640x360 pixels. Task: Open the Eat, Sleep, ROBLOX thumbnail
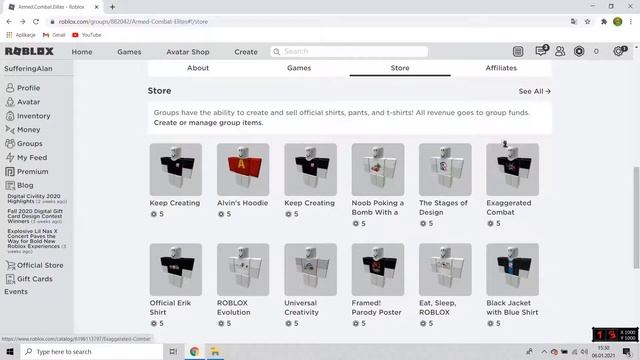click(445, 269)
